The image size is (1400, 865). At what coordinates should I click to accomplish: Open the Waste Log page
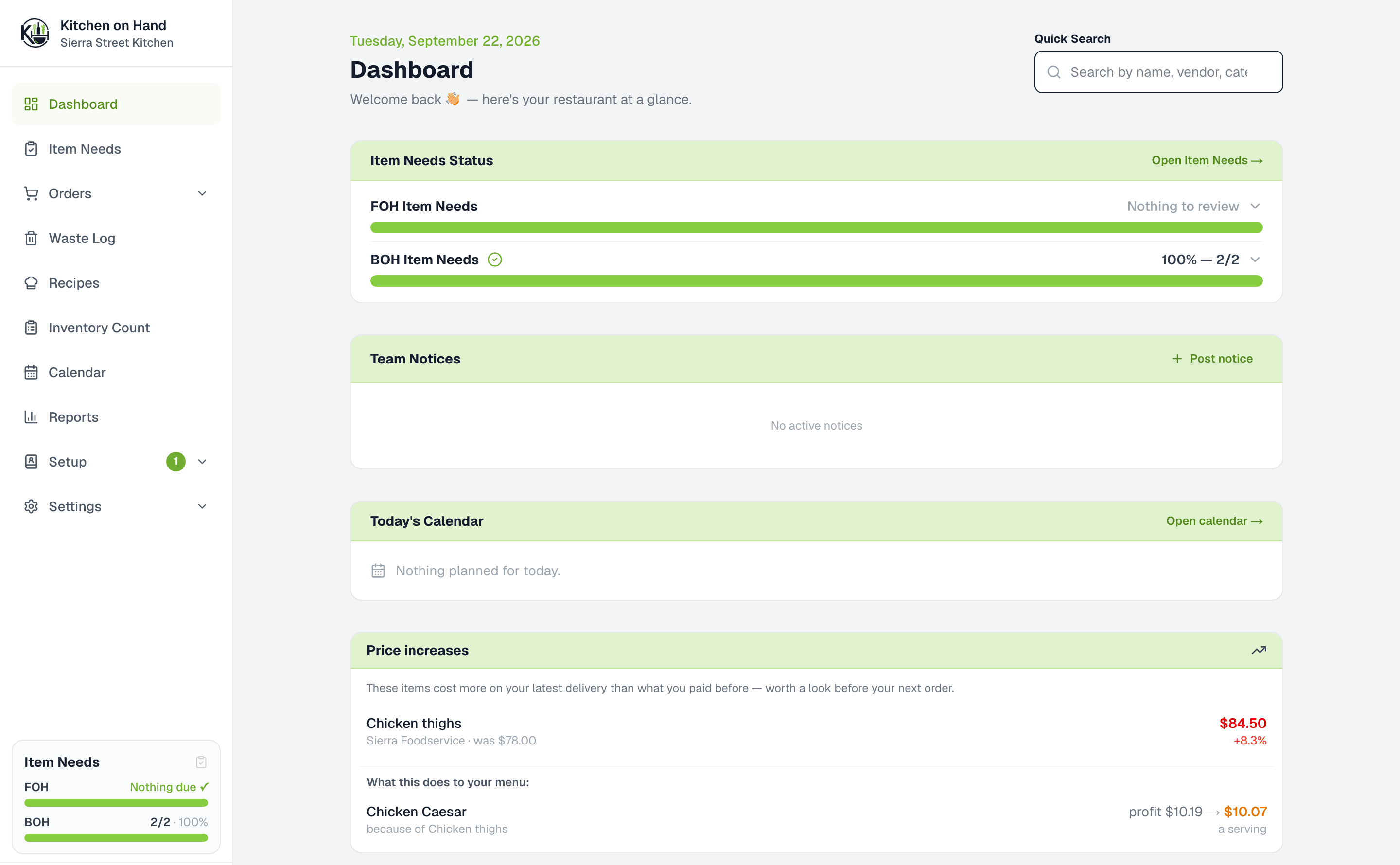116,238
